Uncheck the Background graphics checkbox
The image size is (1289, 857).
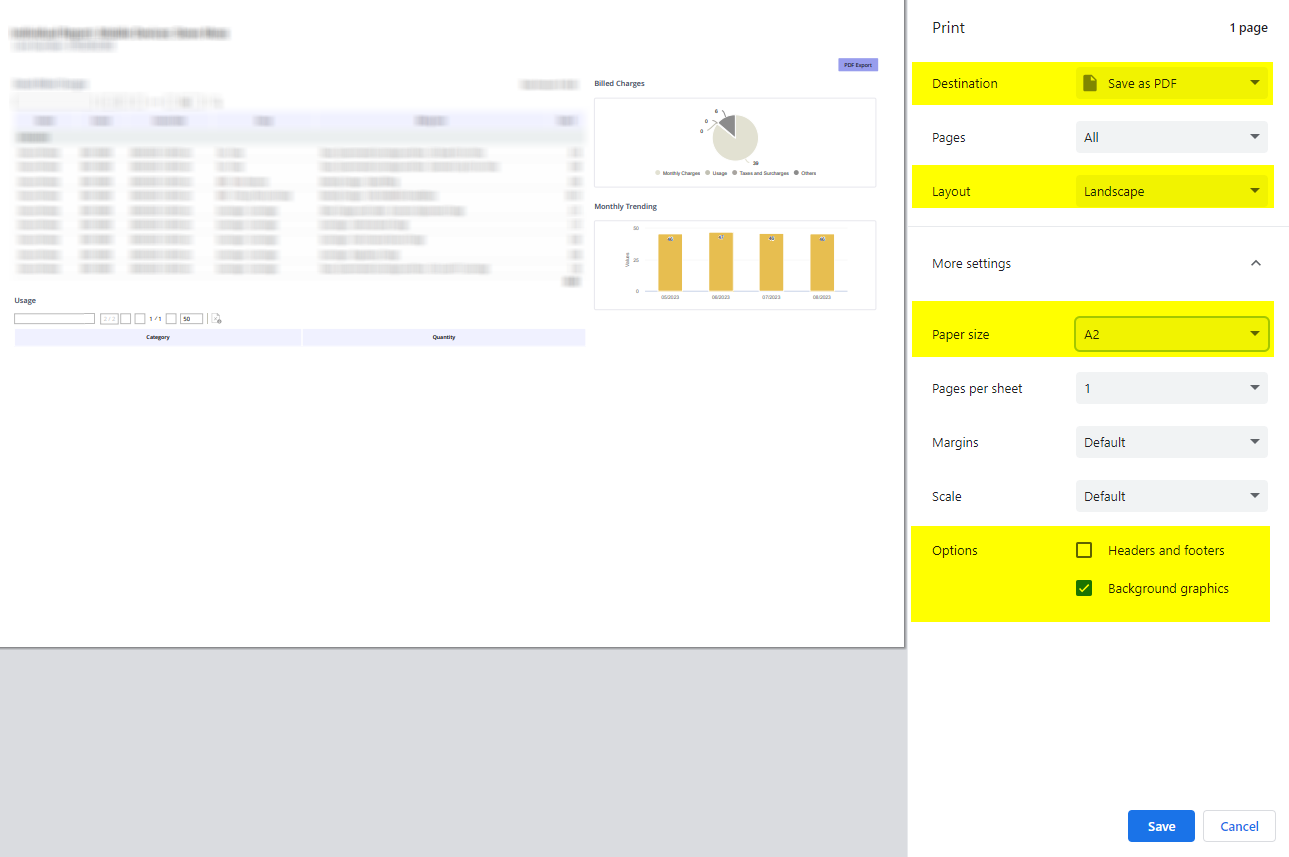pos(1084,588)
